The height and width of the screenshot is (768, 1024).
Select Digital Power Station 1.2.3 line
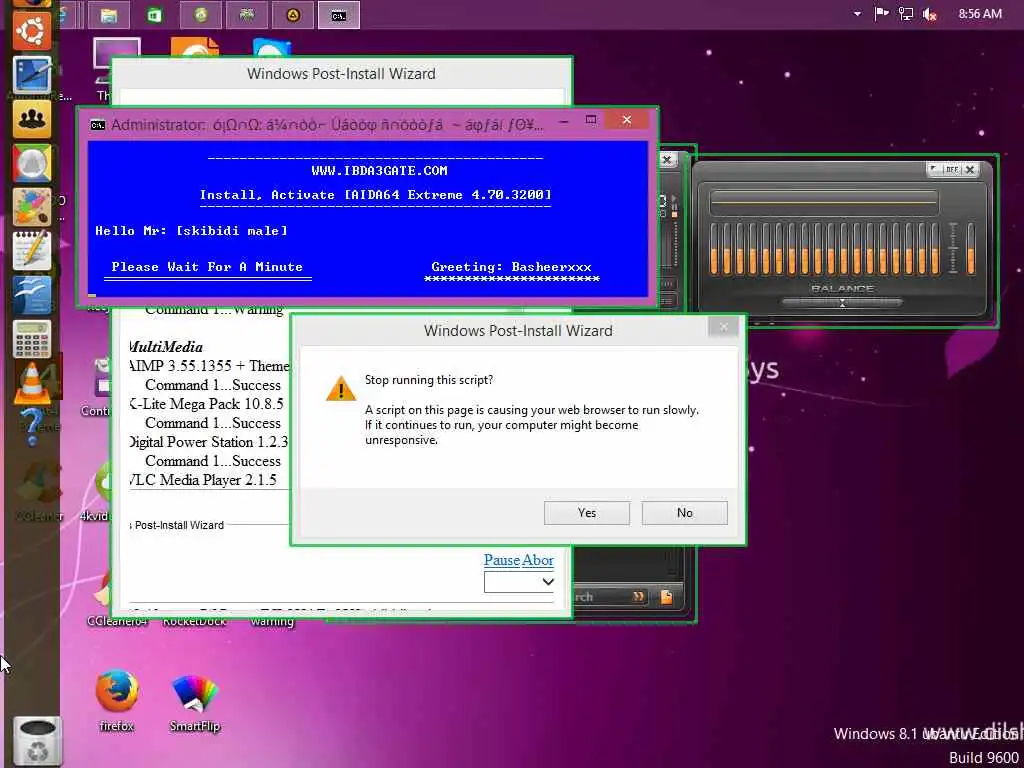pos(208,441)
